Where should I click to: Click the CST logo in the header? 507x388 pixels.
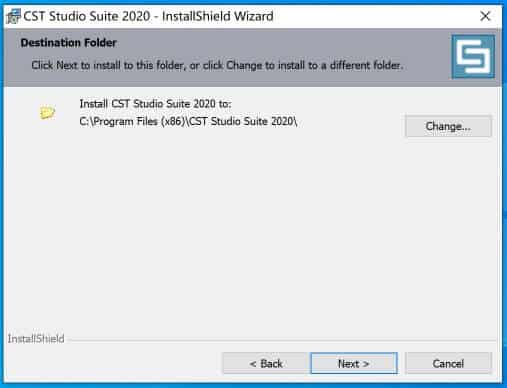[473, 57]
